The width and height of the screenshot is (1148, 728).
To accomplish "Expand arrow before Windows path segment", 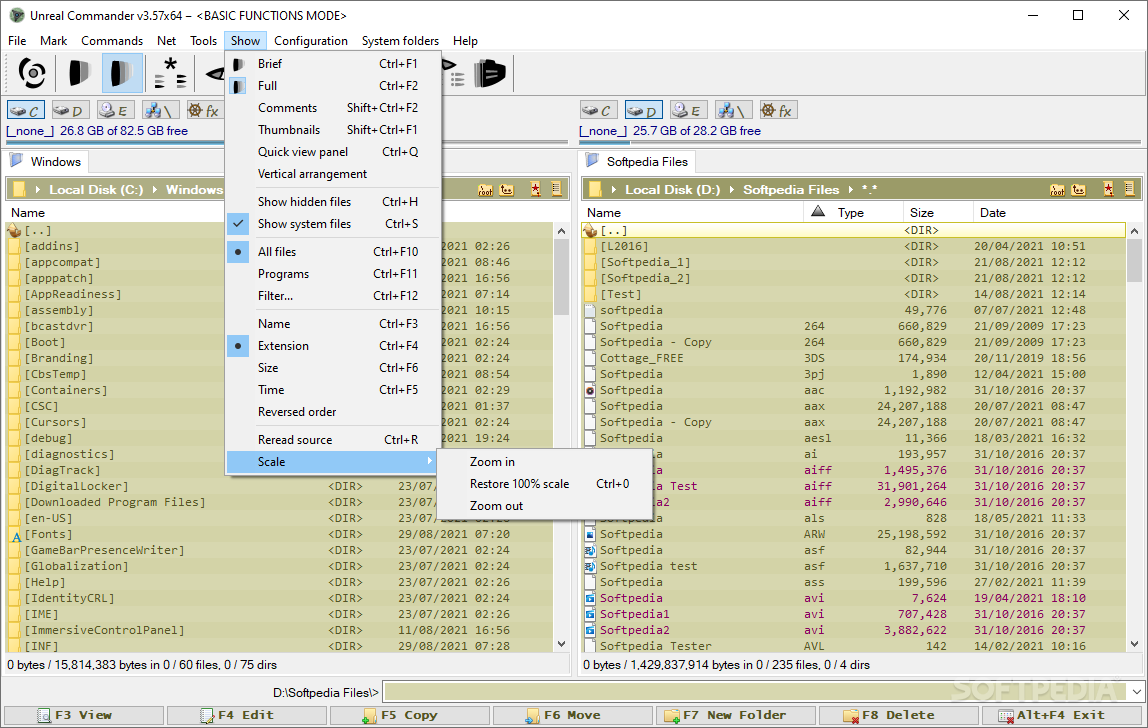I will [x=154, y=190].
